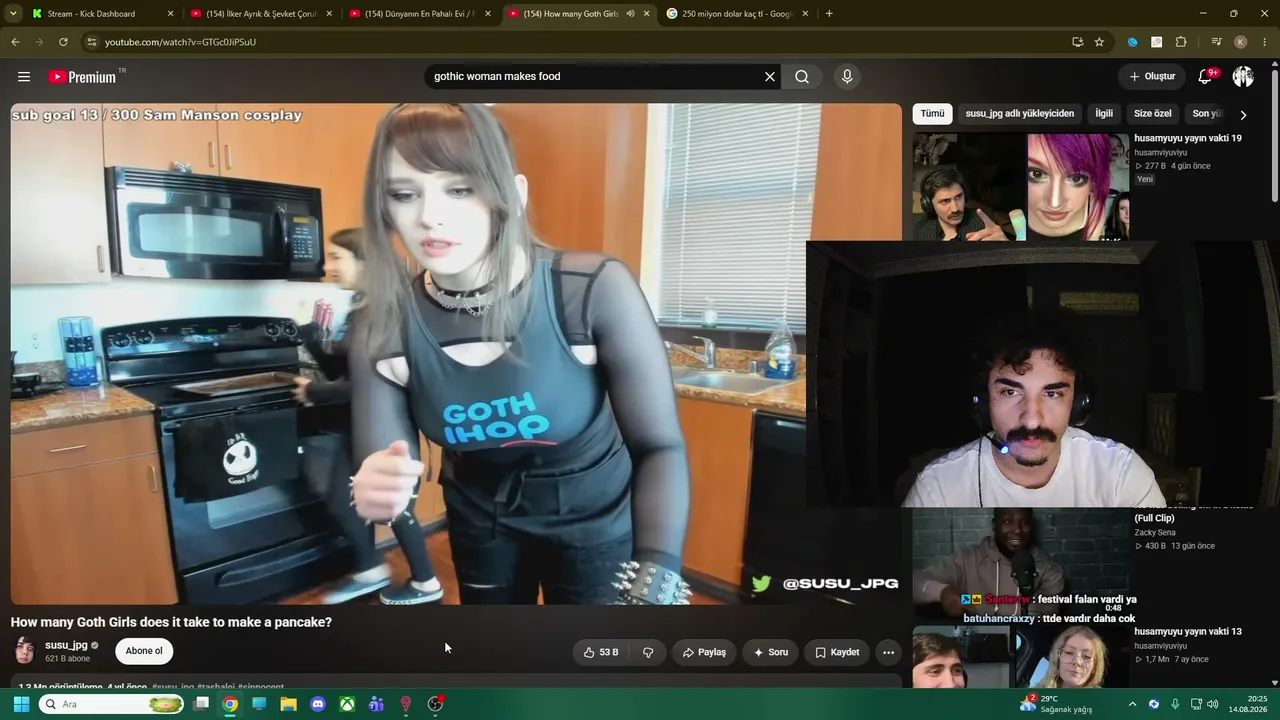Open YouTube notifications bell
The image size is (1280, 720).
(x=1205, y=77)
